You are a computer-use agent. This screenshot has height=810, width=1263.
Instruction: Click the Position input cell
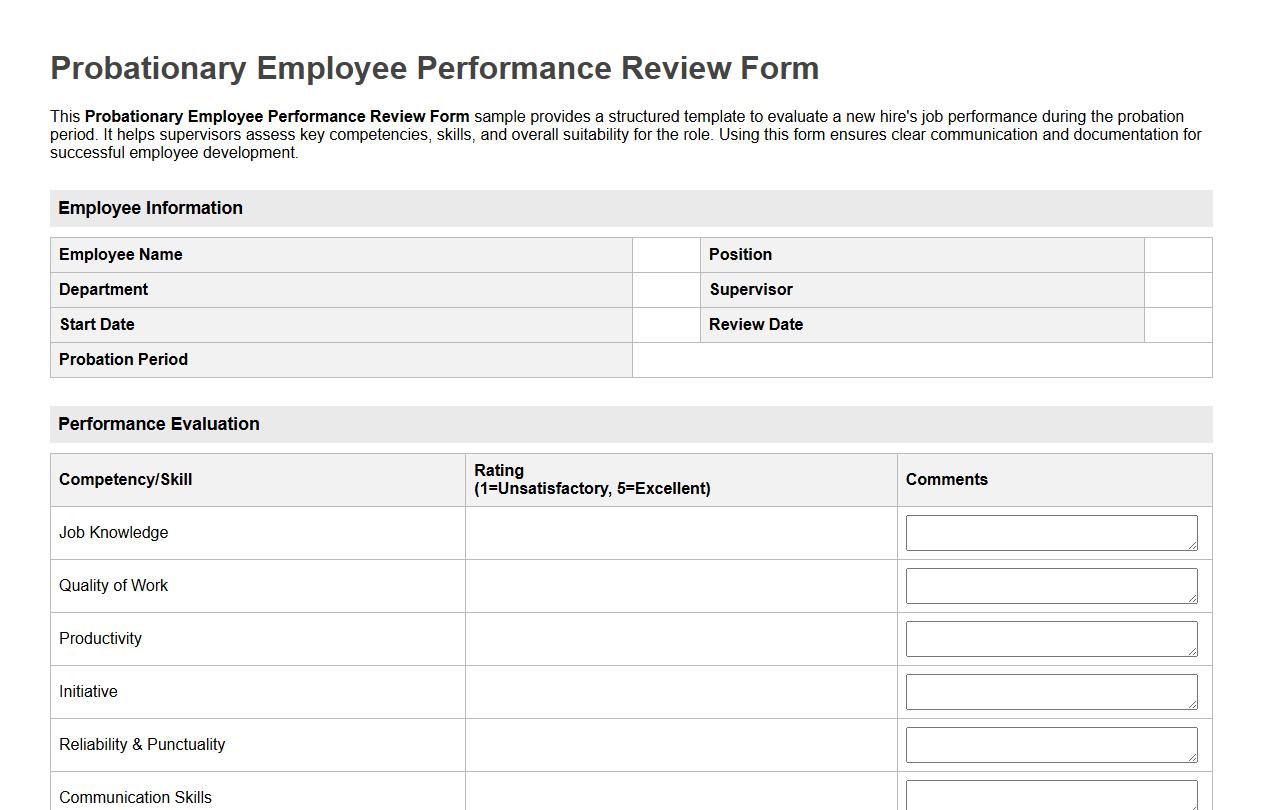coord(1178,254)
